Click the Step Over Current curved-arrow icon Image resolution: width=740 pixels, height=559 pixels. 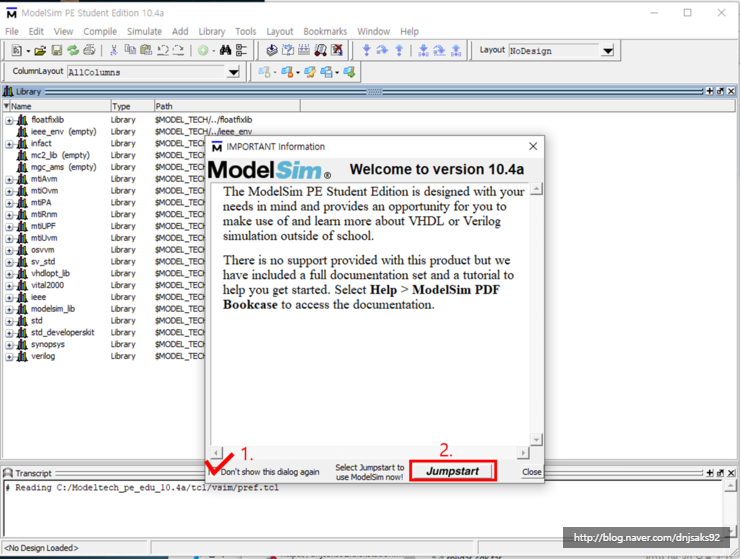(x=439, y=50)
